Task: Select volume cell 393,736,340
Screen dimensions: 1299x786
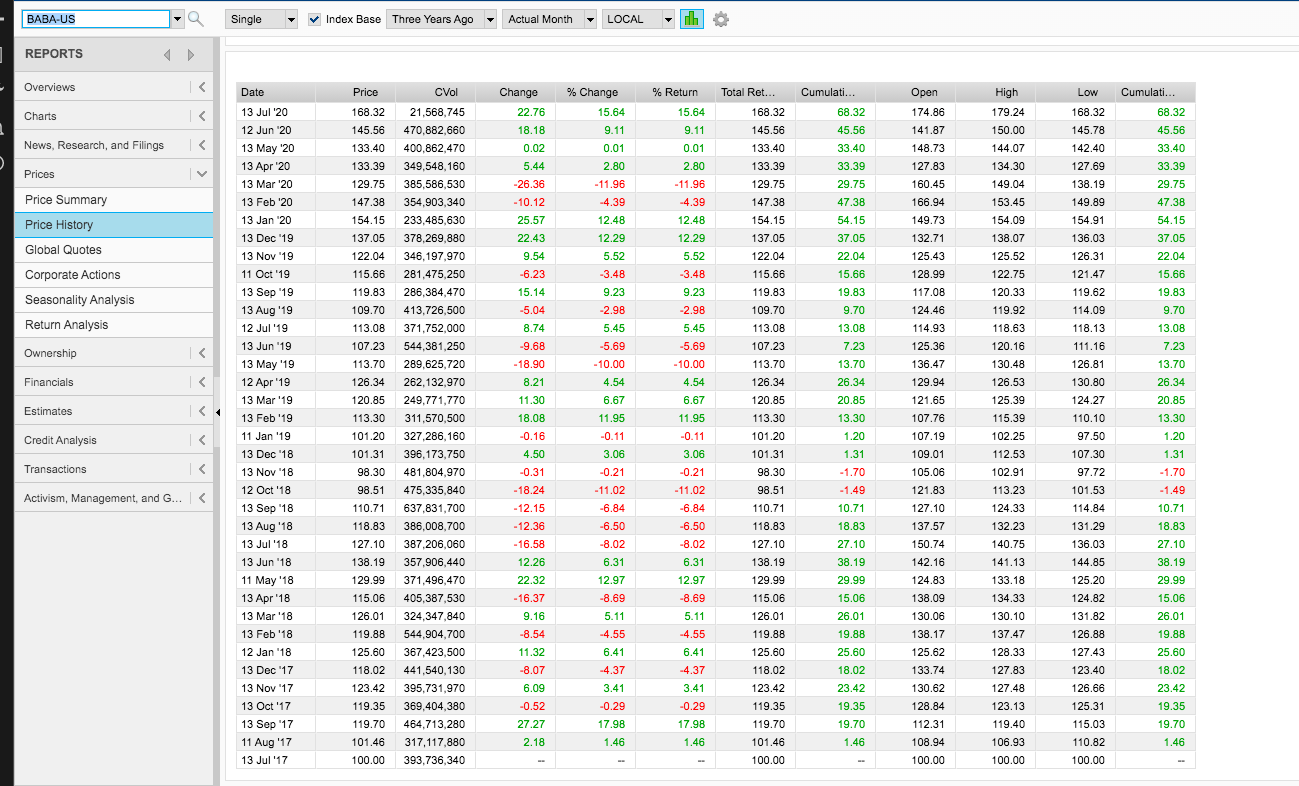Action: (x=434, y=760)
